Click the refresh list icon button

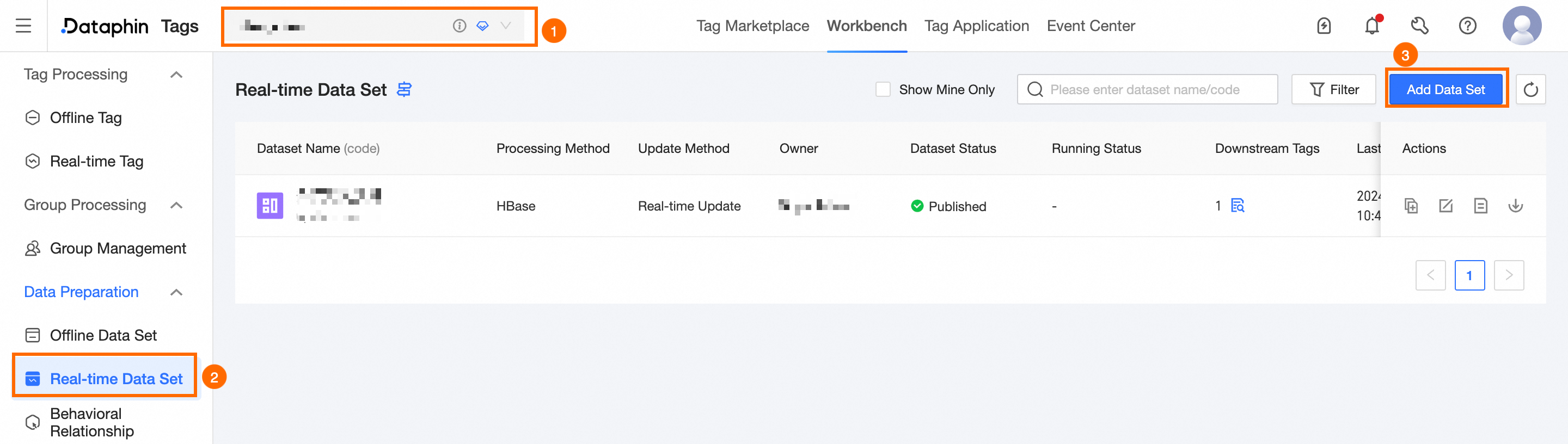pos(1530,90)
